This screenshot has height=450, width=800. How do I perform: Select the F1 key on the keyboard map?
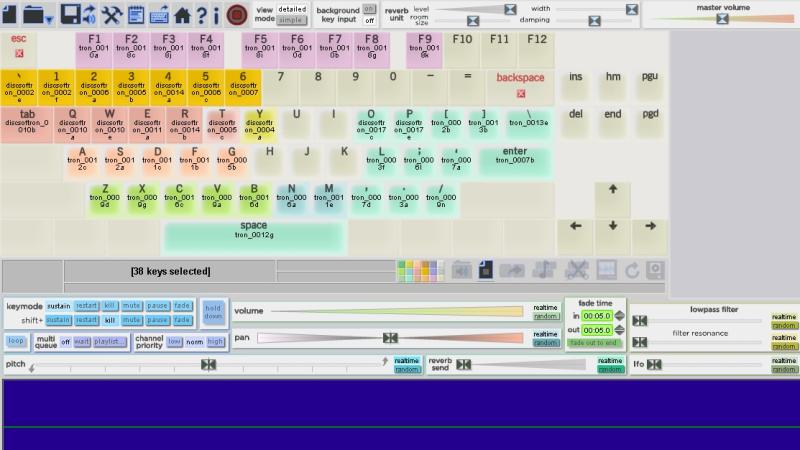coord(94,51)
